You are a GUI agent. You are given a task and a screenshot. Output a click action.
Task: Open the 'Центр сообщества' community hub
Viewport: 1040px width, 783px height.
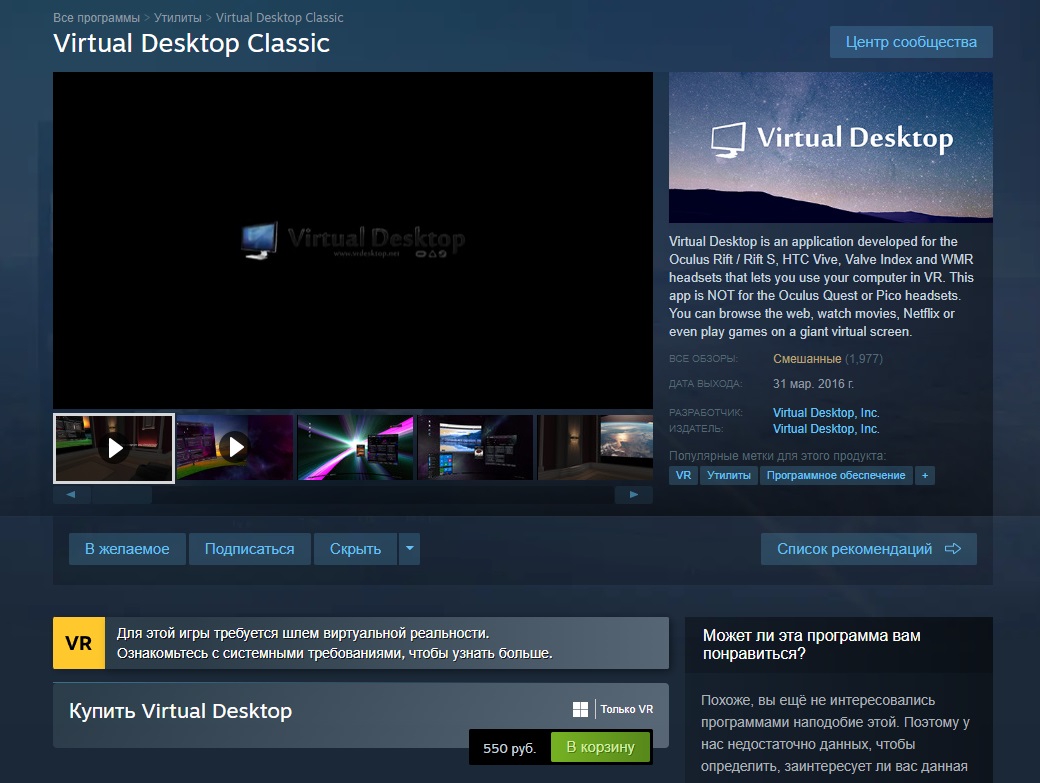click(x=911, y=42)
